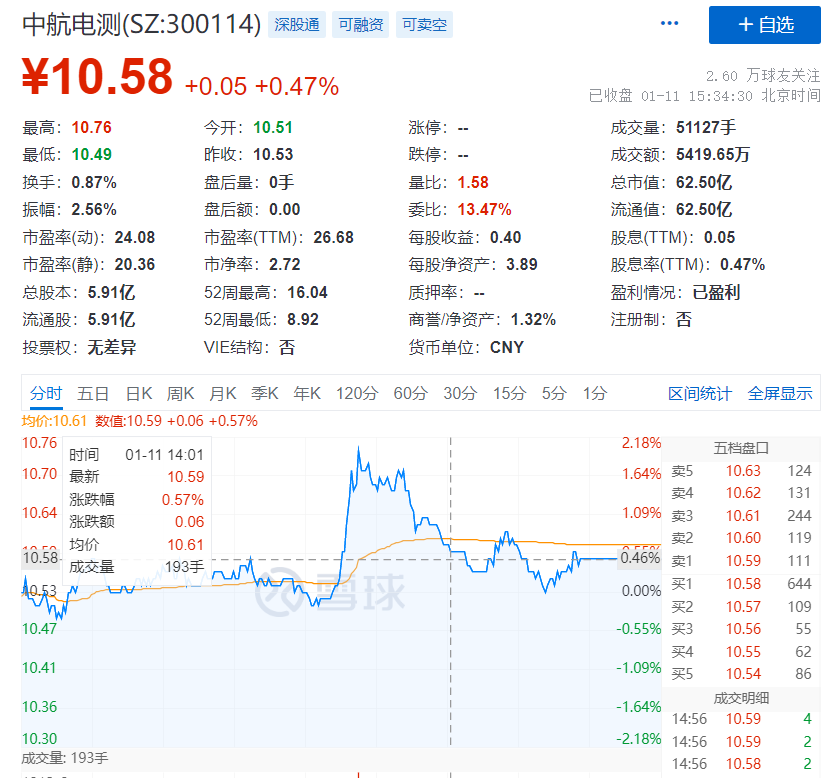The width and height of the screenshot is (834, 778).
Task: Open the 区间统计 link
Action: click(700, 394)
